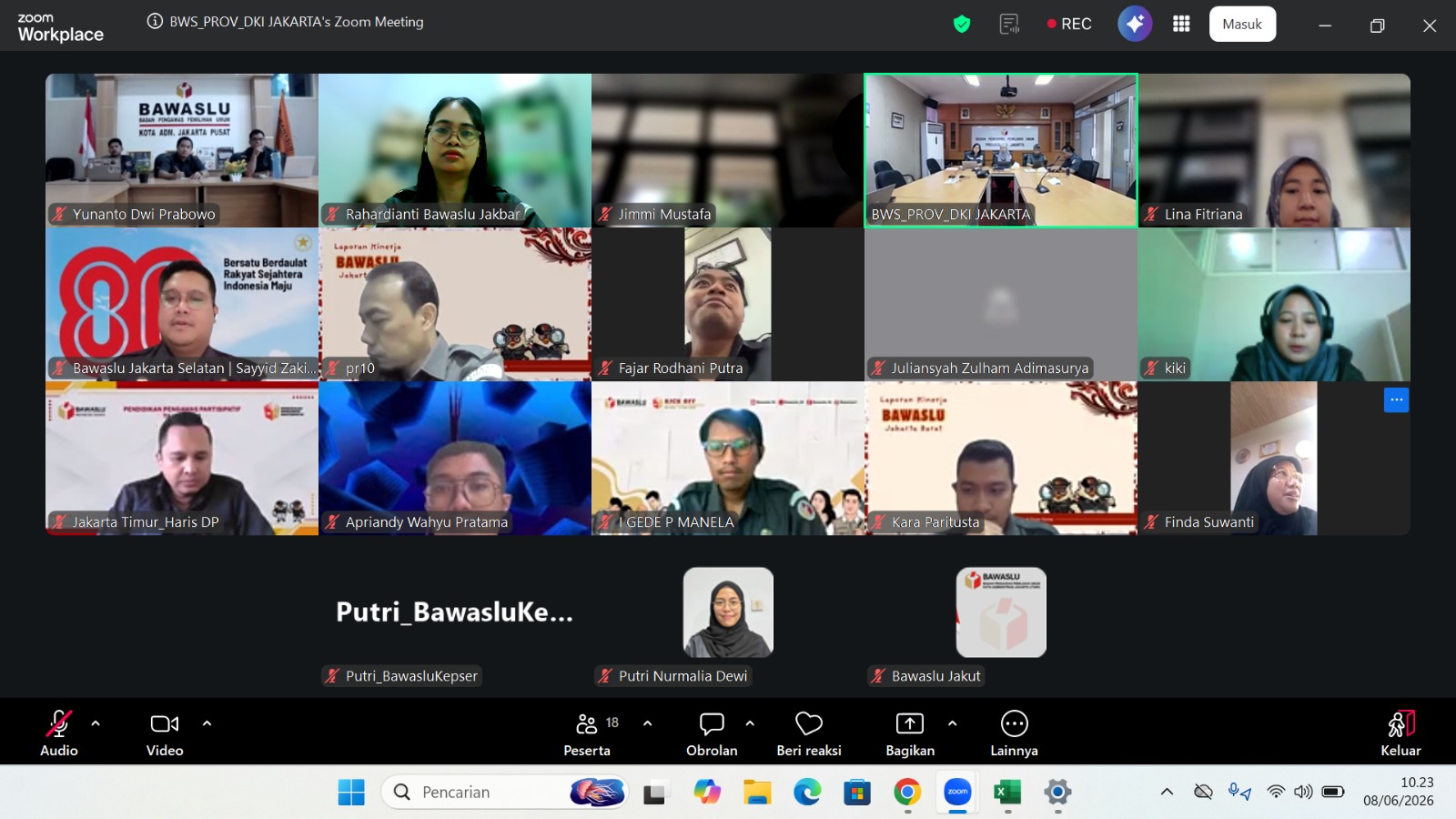1456x819 pixels.
Task: Switch to Zoom via taskbar icon
Action: pyautogui.click(x=957, y=793)
